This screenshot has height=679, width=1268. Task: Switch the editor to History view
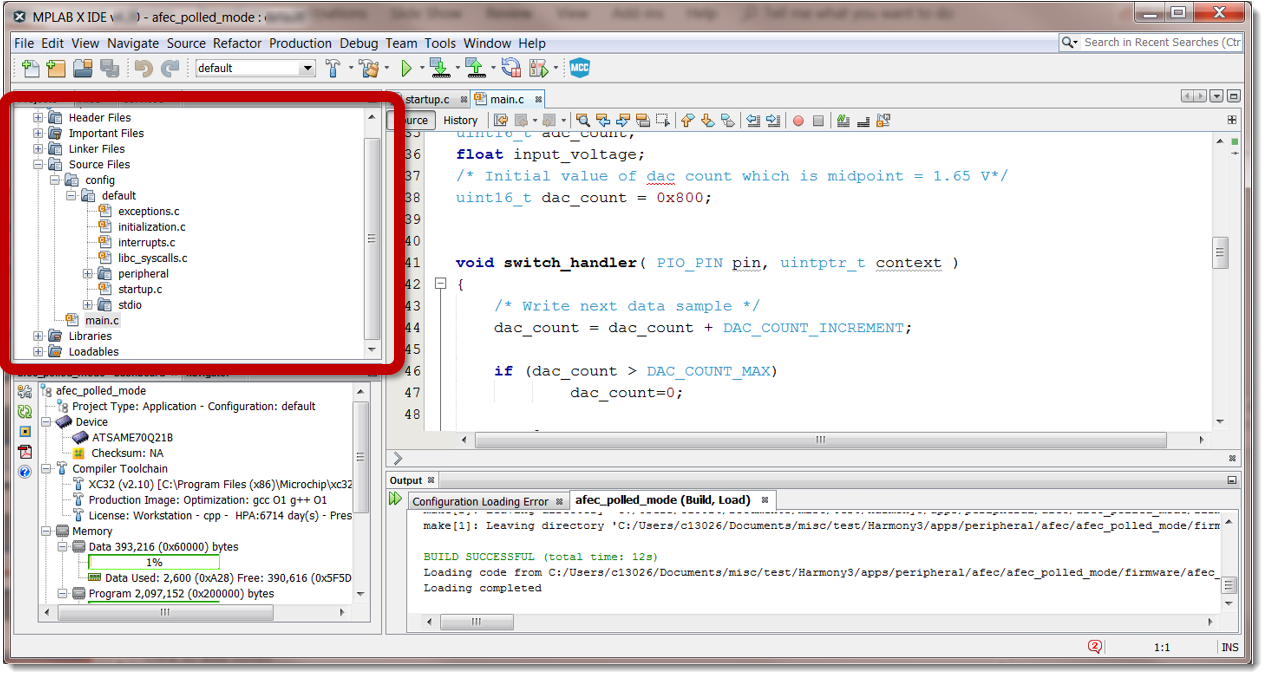coord(460,120)
